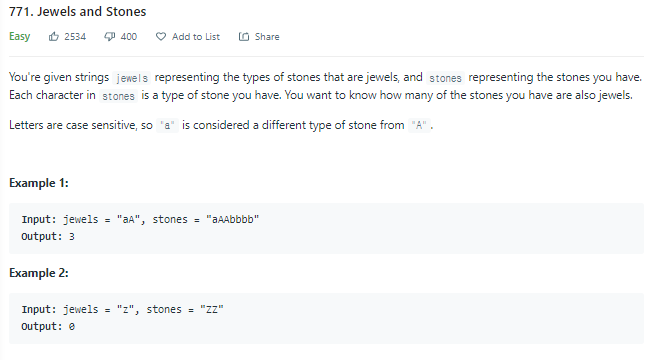The height and width of the screenshot is (360, 656).
Task: Click the like count 2534
Action: click(75, 37)
